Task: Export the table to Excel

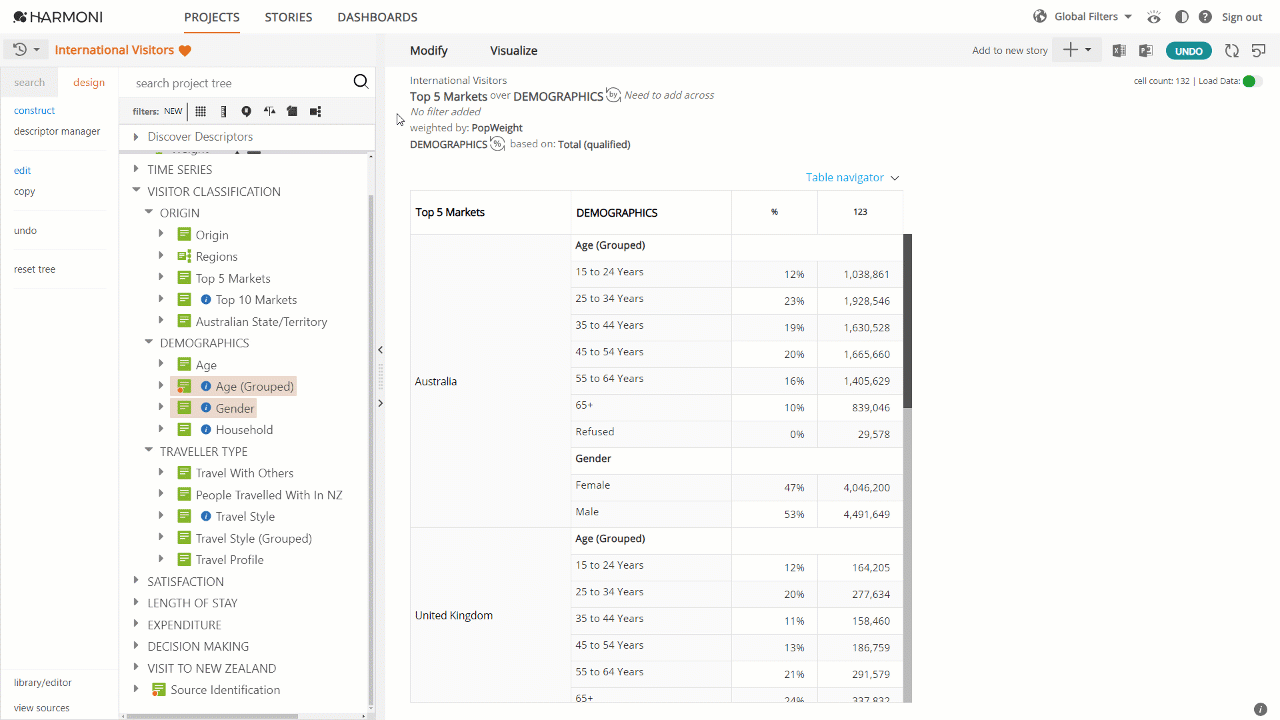Action: click(1119, 51)
